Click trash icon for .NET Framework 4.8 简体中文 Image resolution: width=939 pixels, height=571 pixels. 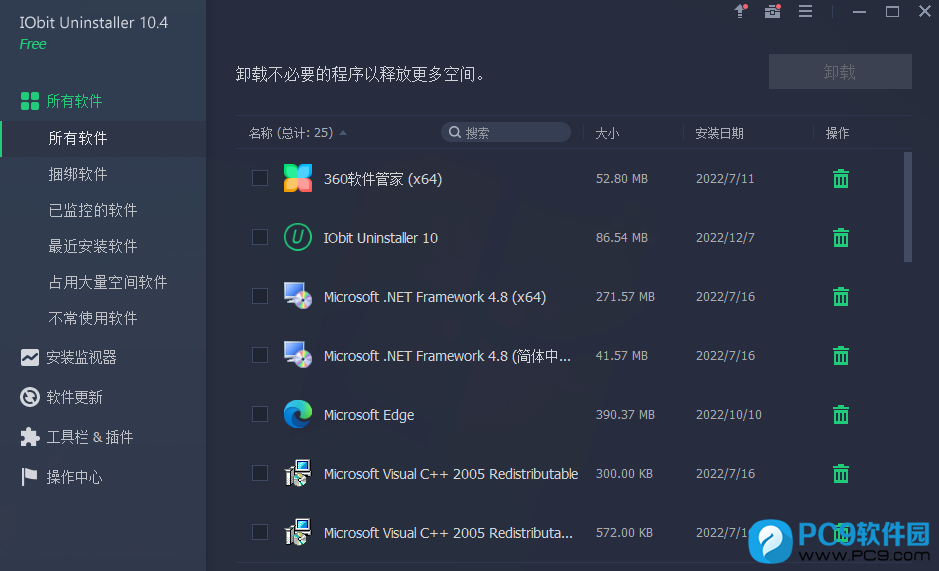[x=841, y=356]
